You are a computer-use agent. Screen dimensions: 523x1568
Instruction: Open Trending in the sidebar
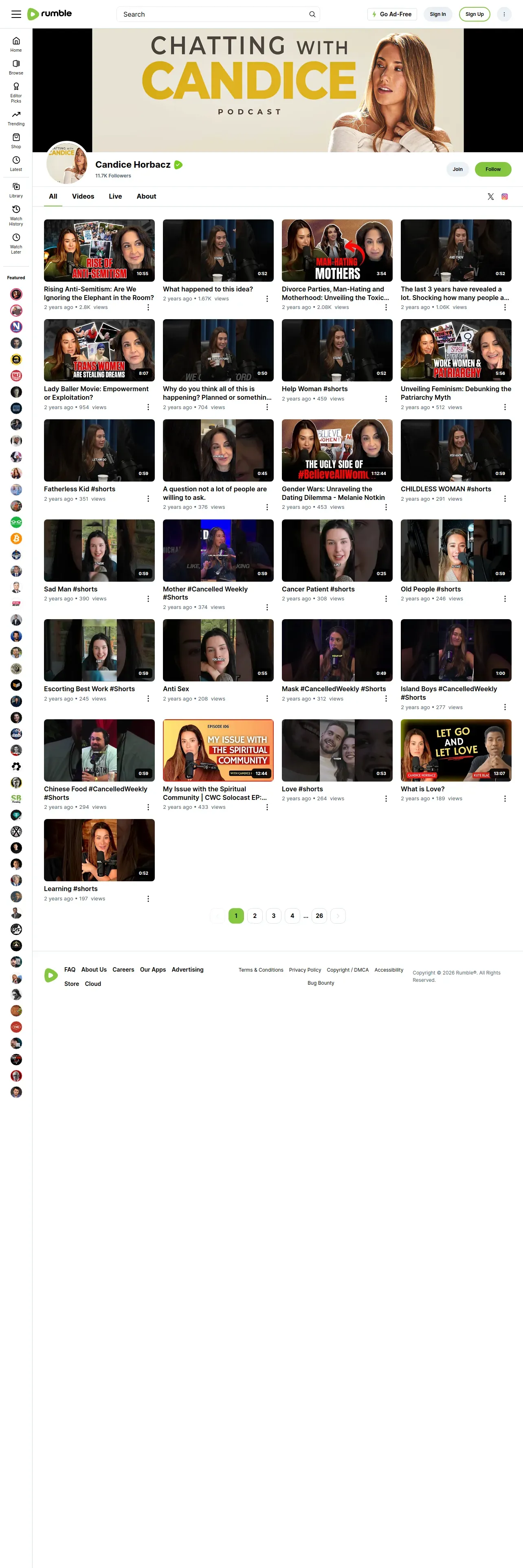16,118
